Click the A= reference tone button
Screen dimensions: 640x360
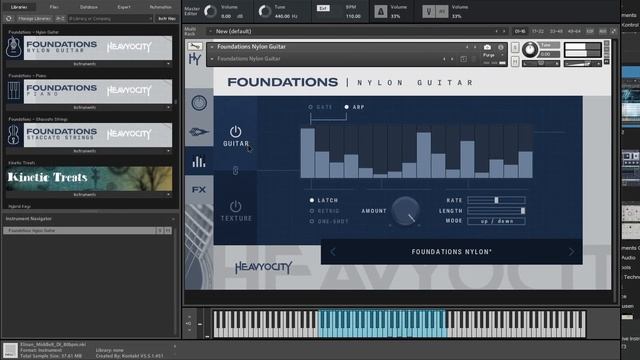click(x=442, y=11)
